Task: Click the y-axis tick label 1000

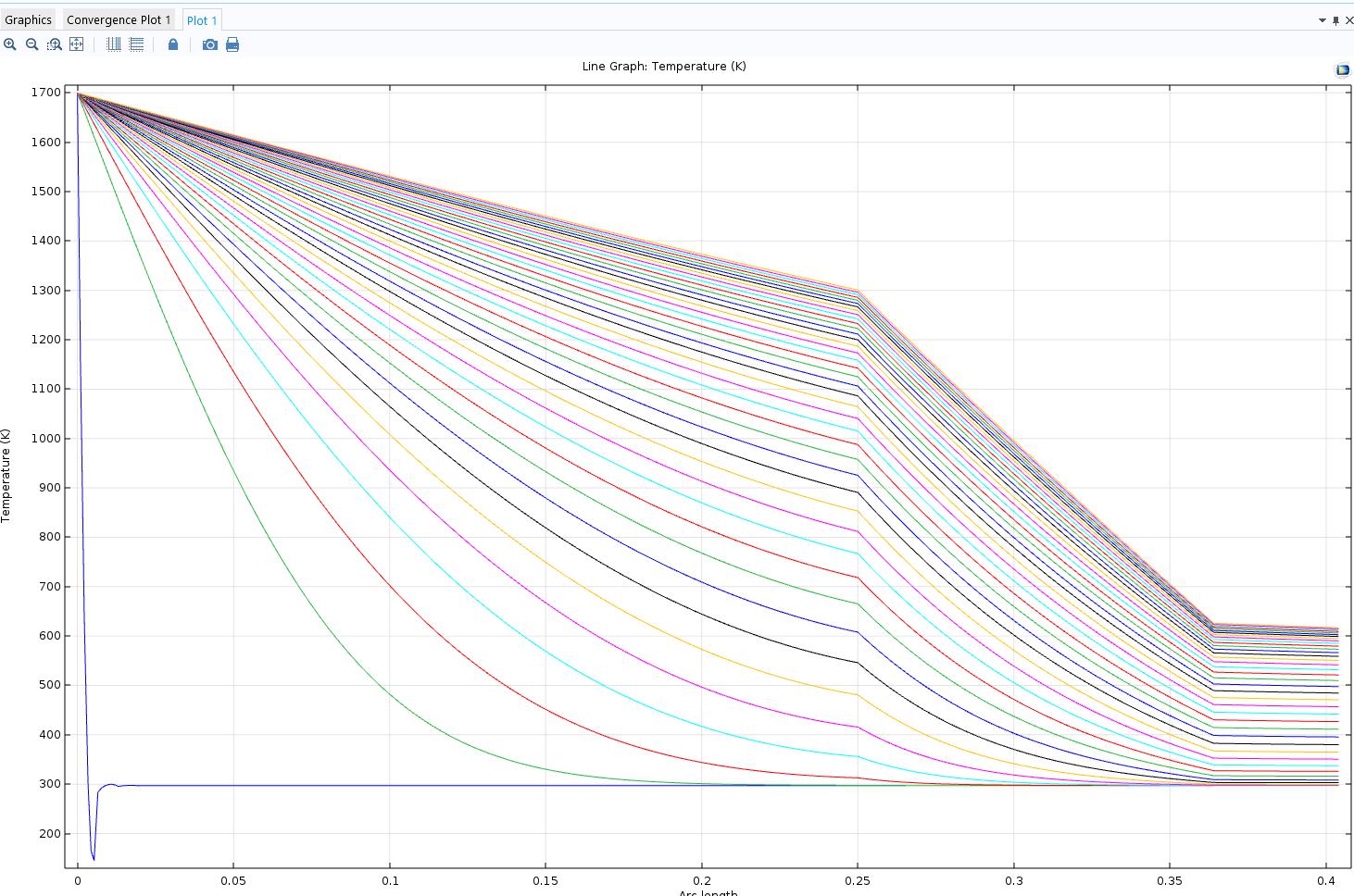Action: click(x=46, y=439)
